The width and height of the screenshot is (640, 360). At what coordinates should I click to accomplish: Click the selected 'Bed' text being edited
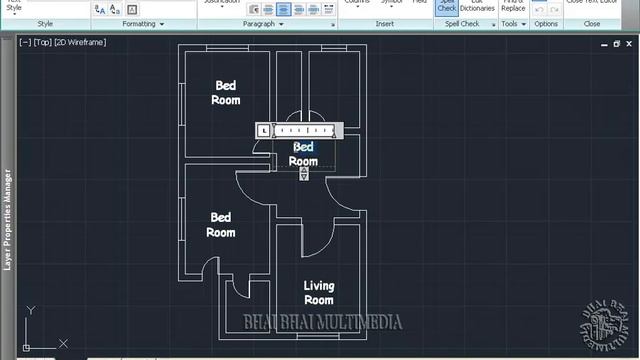pos(304,147)
